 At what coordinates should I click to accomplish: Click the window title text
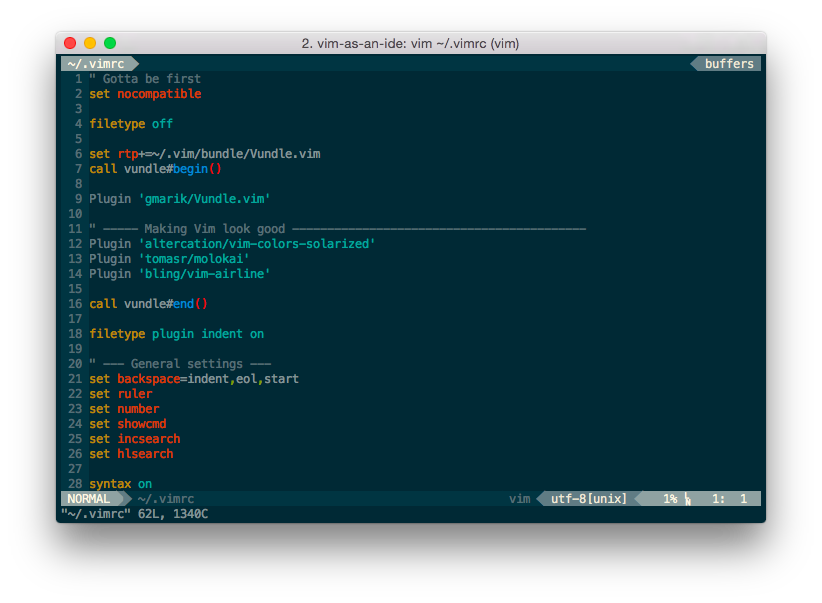coord(410,44)
